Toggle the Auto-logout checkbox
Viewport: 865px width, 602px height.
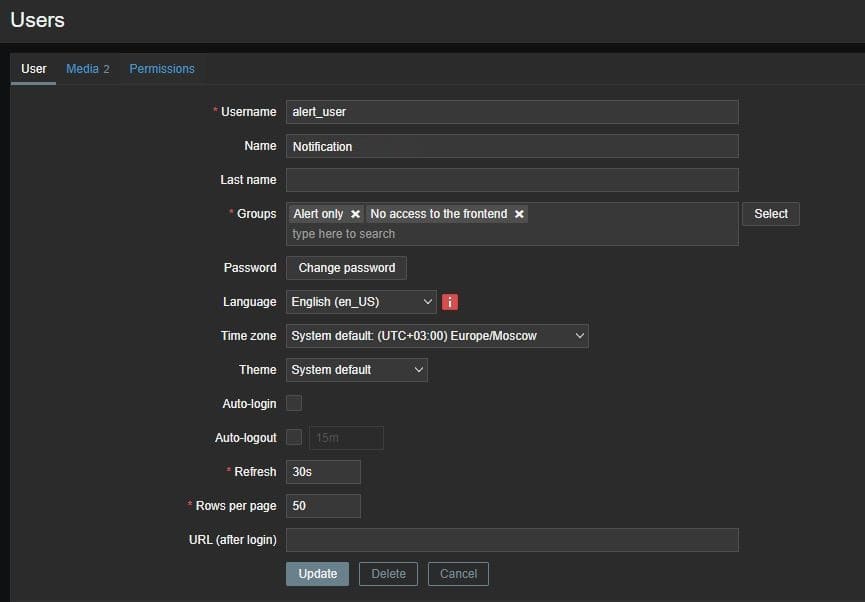pos(294,437)
